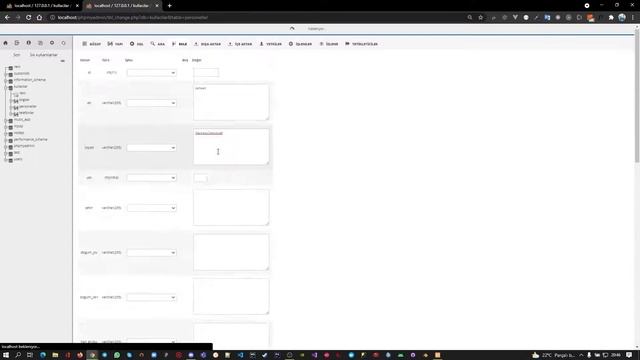Image resolution: width=640 pixels, height=360 pixels.
Task: Select the kullanici database in tree
Action: pyautogui.click(x=21, y=87)
